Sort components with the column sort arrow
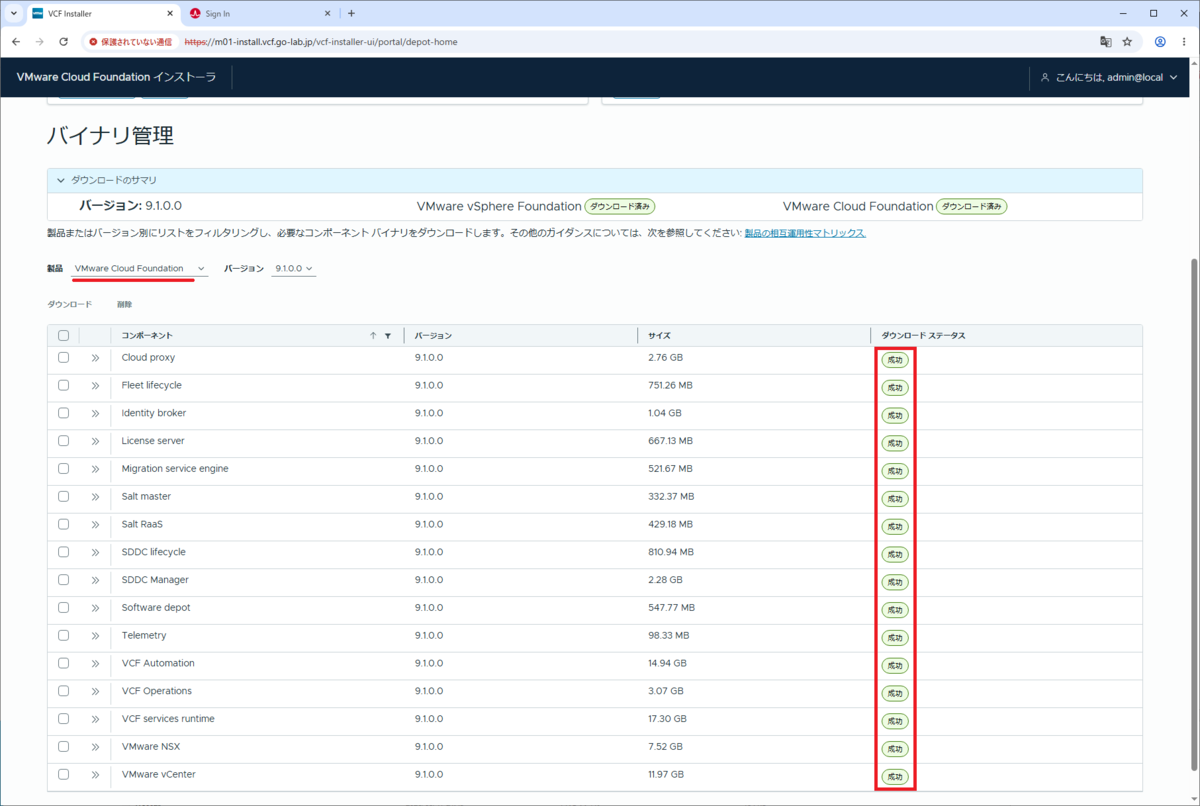1200x806 pixels. click(x=373, y=336)
